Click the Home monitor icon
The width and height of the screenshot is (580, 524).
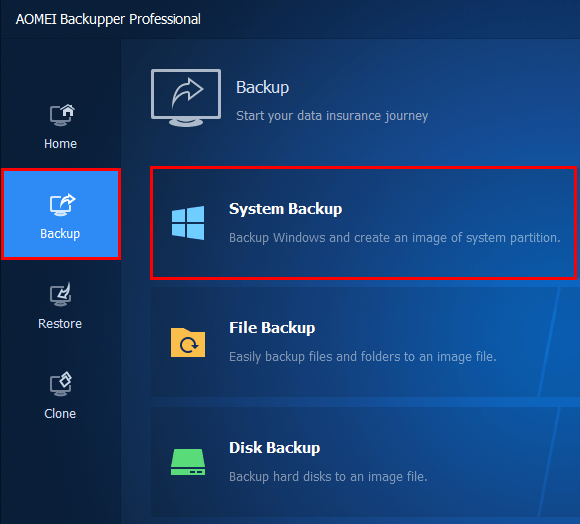pyautogui.click(x=62, y=115)
